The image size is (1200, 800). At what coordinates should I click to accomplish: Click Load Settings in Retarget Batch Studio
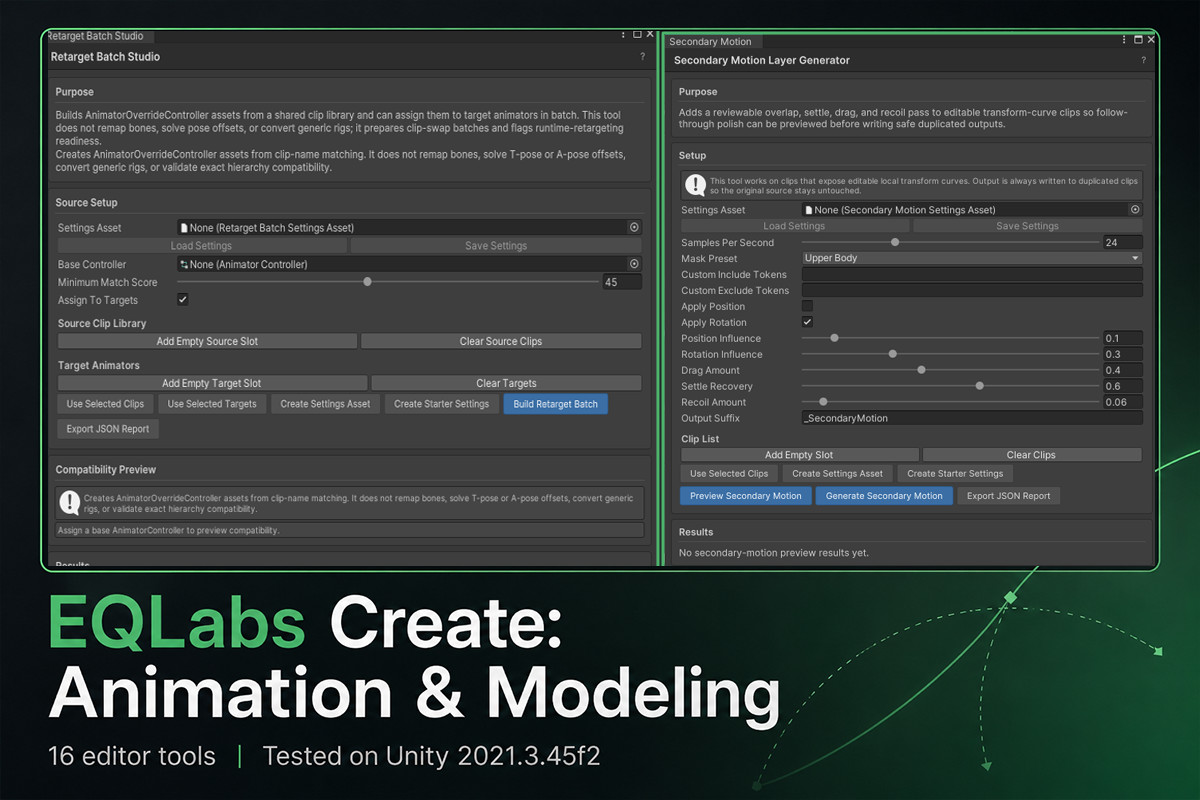202,246
